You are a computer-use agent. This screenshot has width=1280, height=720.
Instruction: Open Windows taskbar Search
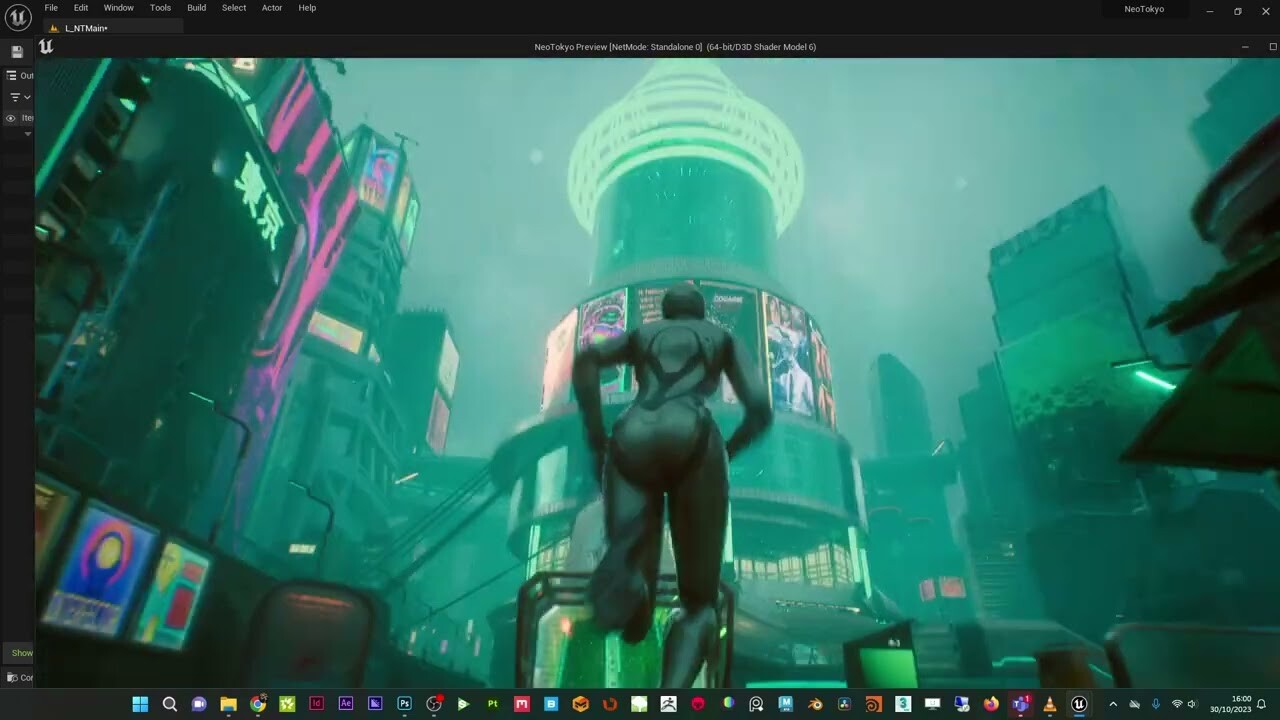[x=169, y=704]
